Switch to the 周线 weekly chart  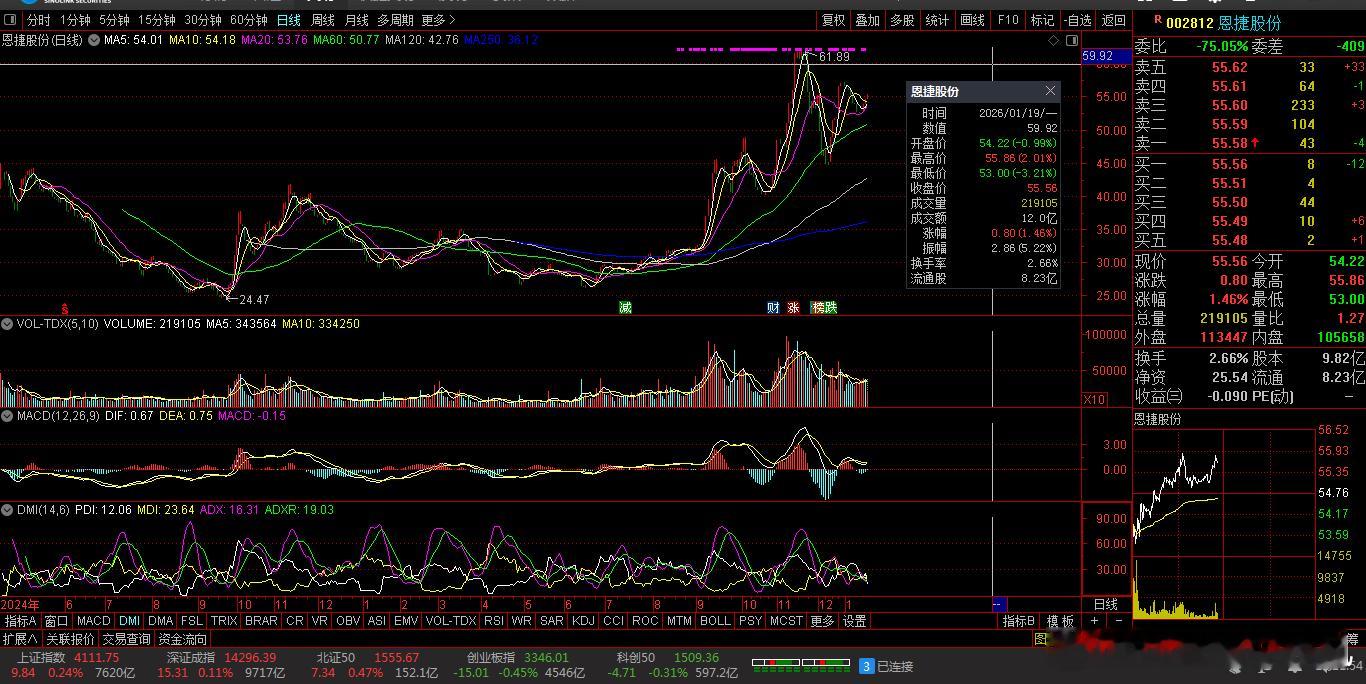click(x=322, y=20)
